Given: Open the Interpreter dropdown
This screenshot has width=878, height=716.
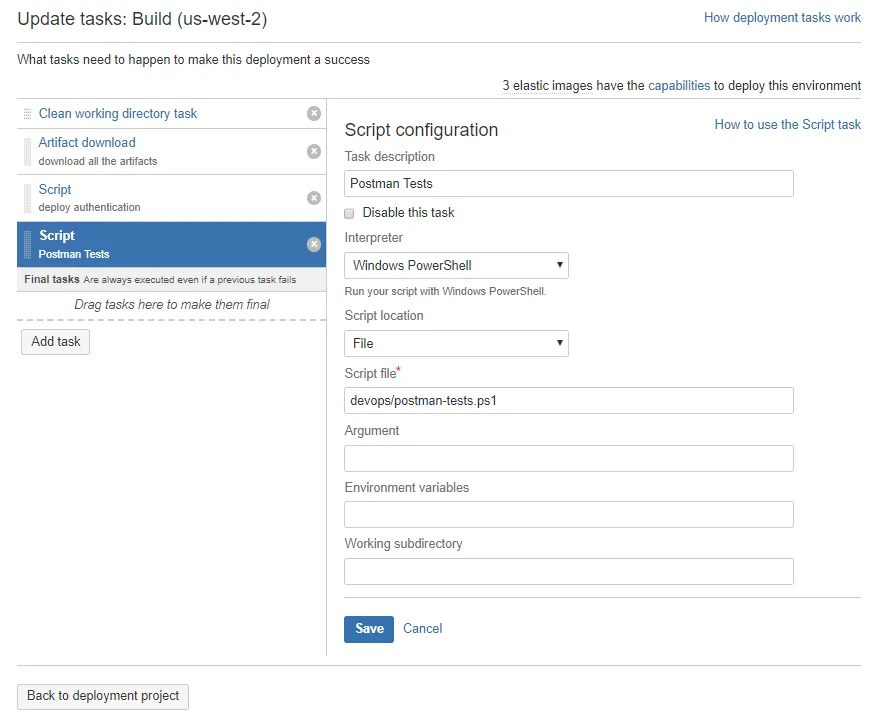Looking at the screenshot, I should tap(456, 265).
